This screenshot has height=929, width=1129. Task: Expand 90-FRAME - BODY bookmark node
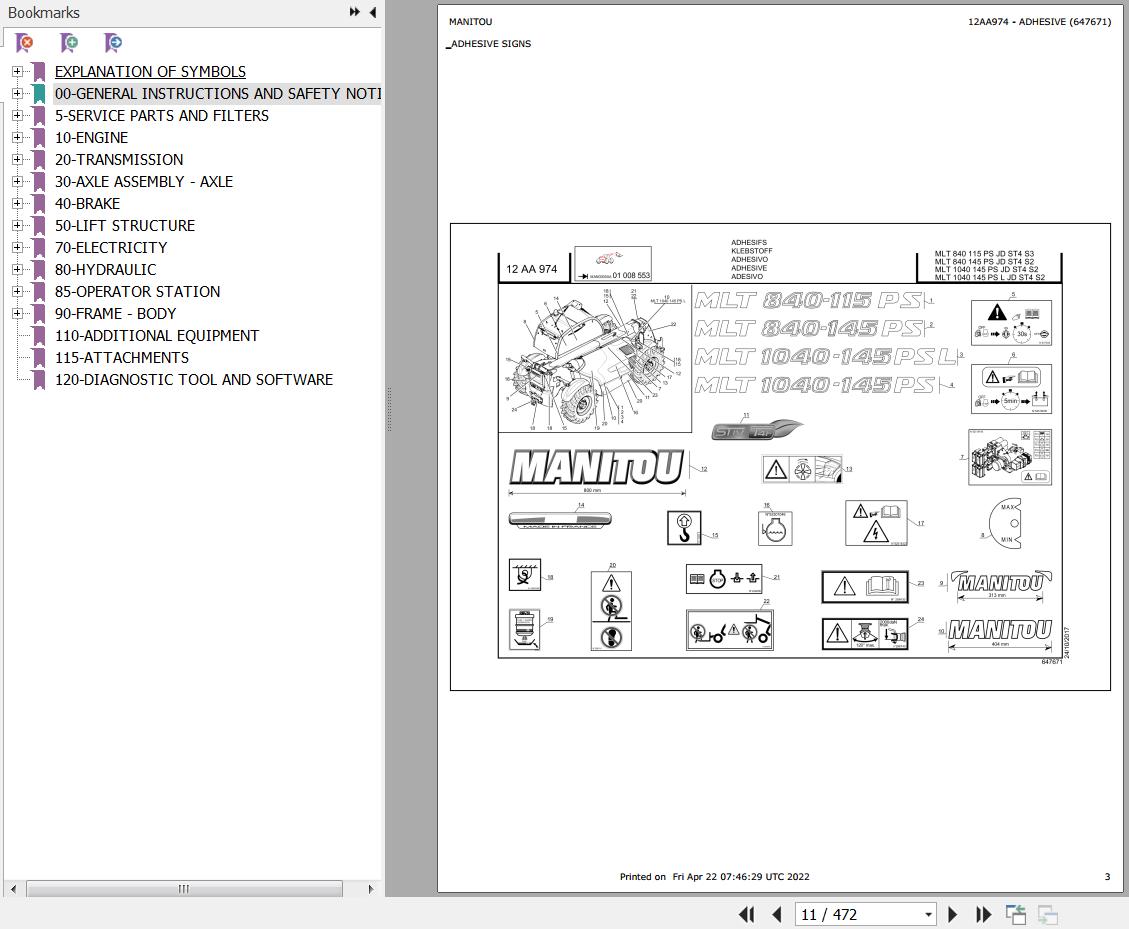point(17,313)
